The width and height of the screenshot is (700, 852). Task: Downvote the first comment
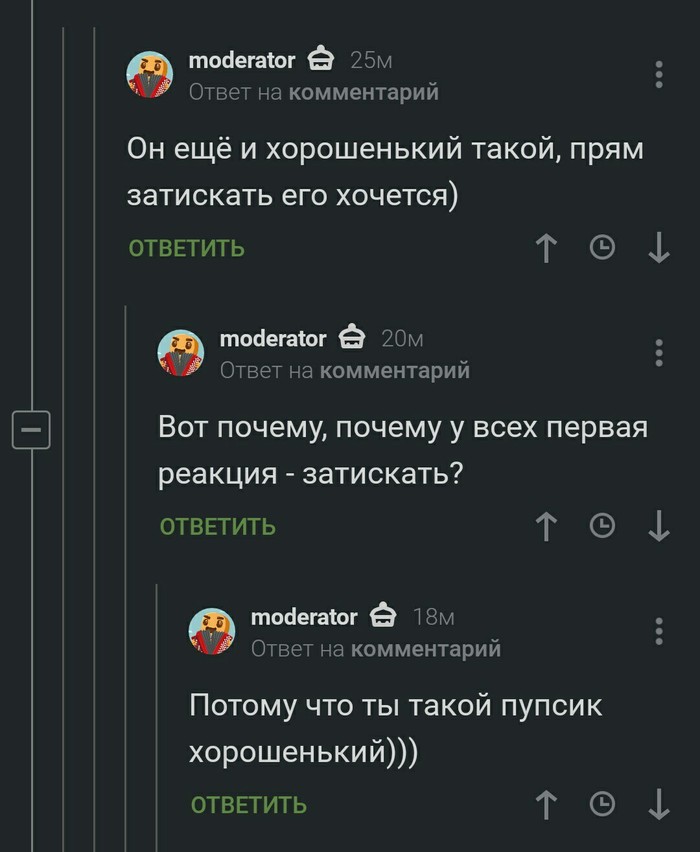pyautogui.click(x=658, y=248)
